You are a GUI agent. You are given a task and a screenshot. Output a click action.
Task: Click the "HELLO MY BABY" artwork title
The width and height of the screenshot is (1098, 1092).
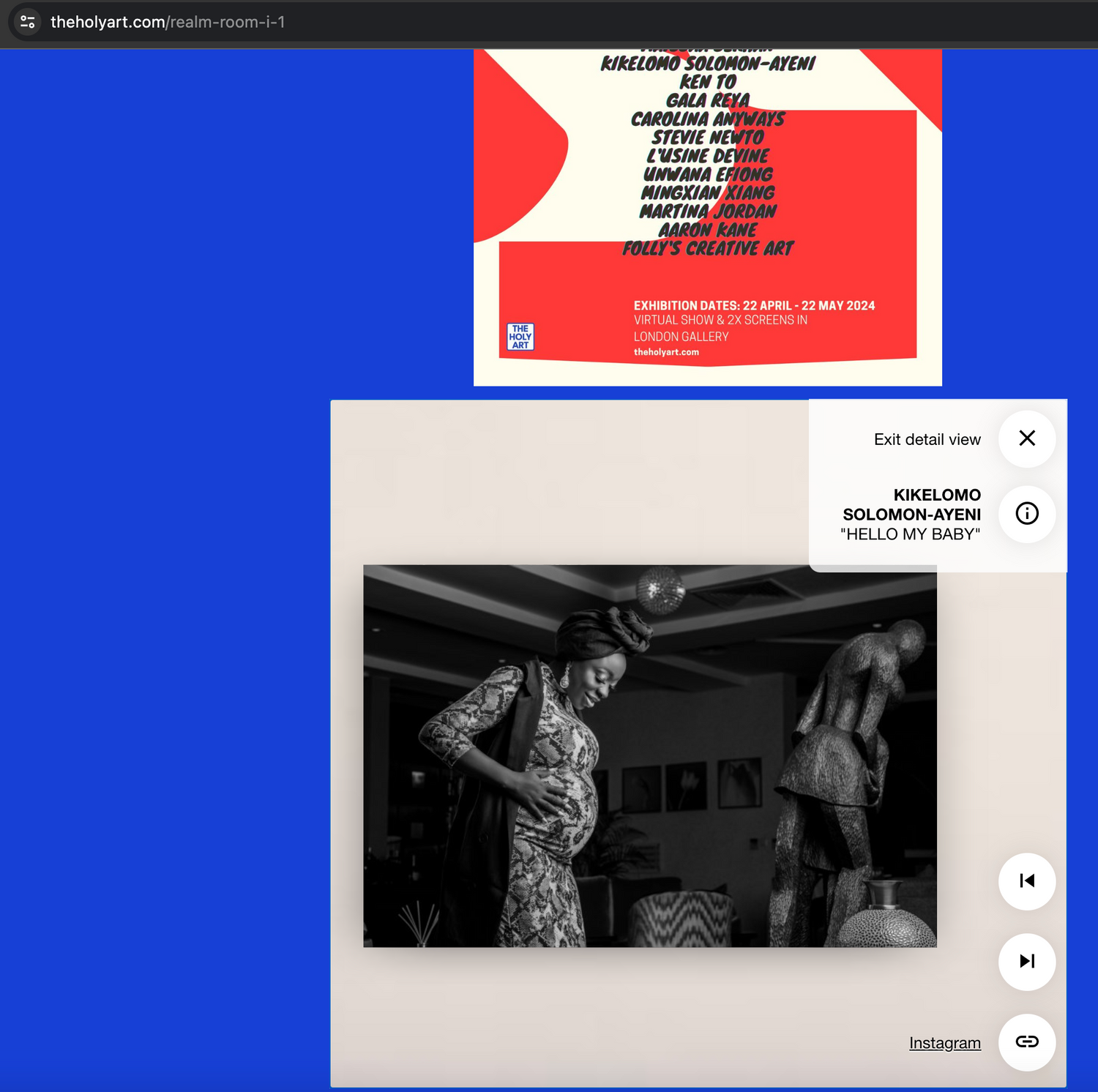(x=911, y=534)
